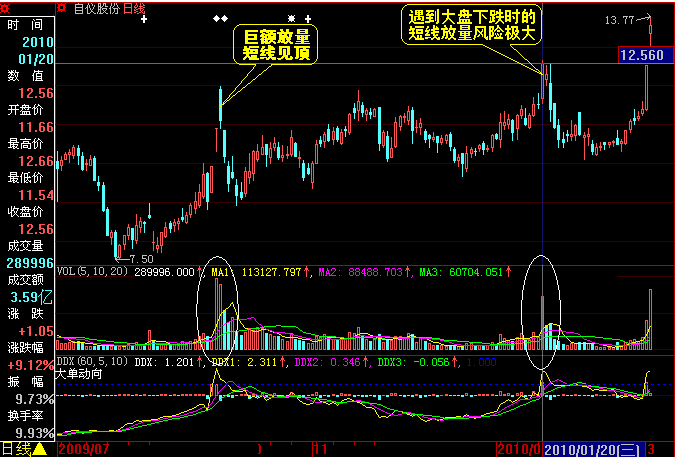The height and width of the screenshot is (458, 682).
Task: Click the 13.77 high price arrow label
Action: pyautogui.click(x=628, y=20)
